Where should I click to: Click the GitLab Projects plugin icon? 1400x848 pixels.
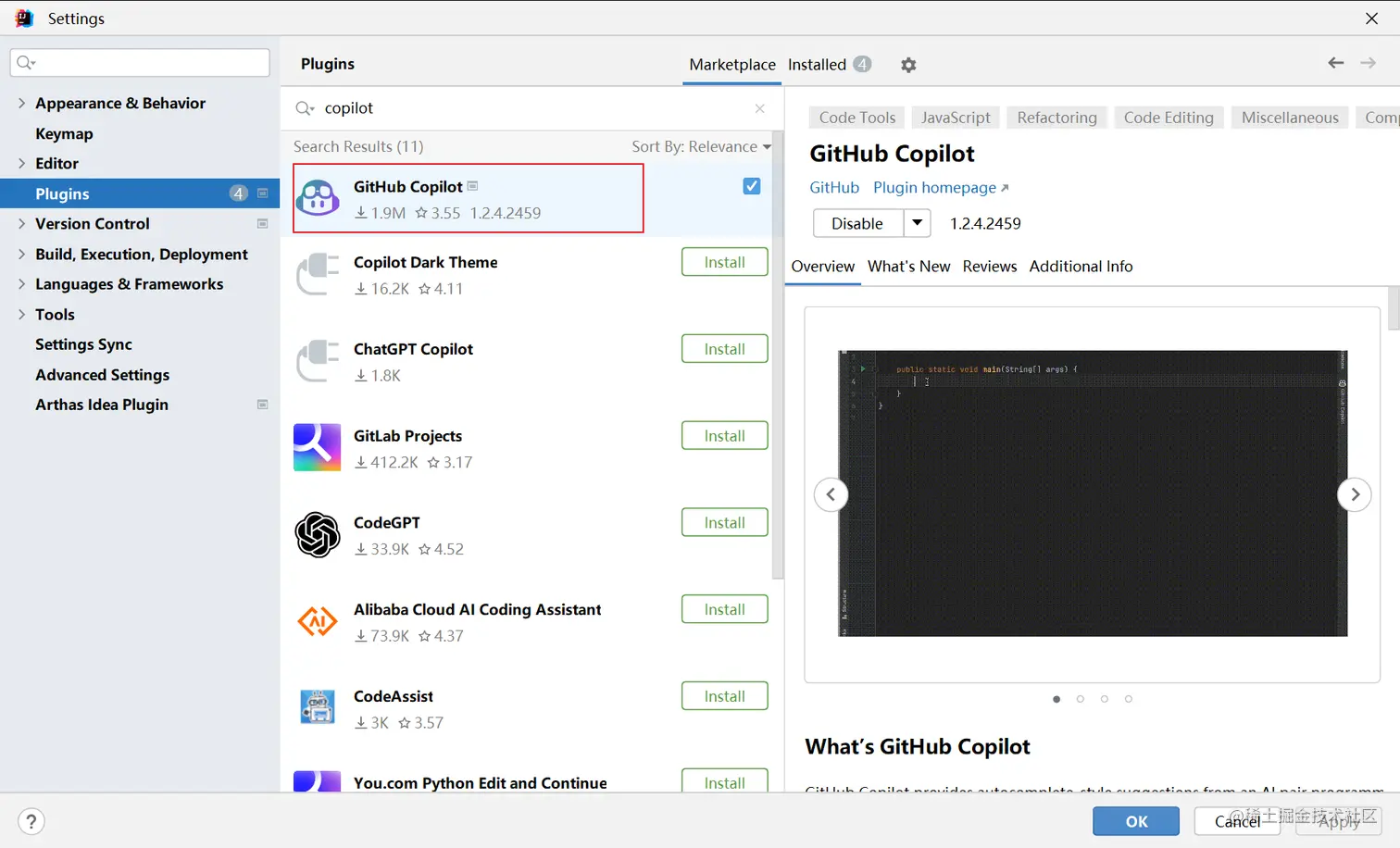pyautogui.click(x=318, y=447)
